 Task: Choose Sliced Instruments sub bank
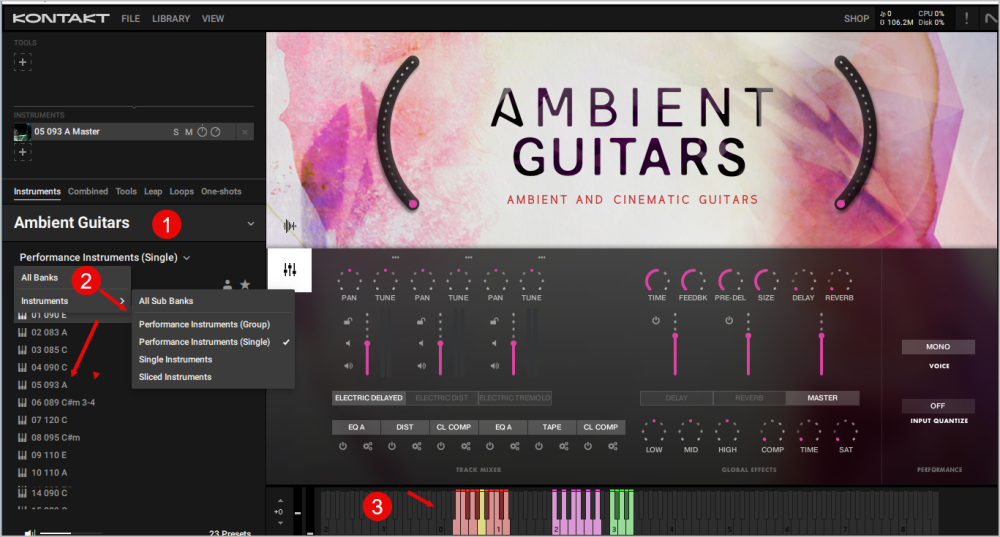tap(175, 377)
